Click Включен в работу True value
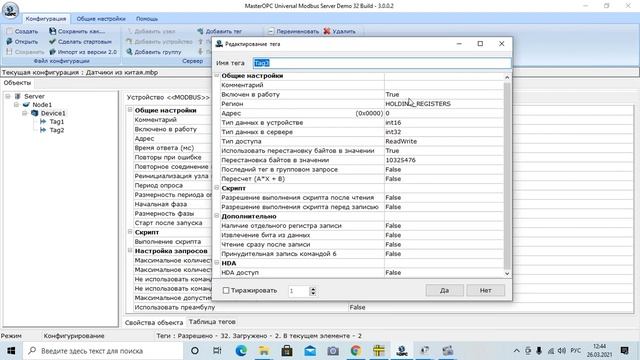The height and width of the screenshot is (360, 640). tap(443, 94)
